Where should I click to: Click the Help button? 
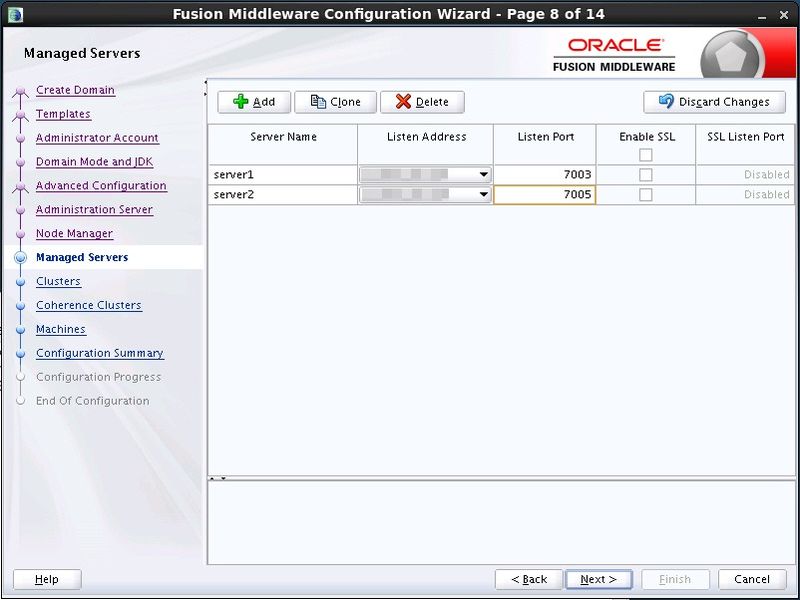pos(47,579)
